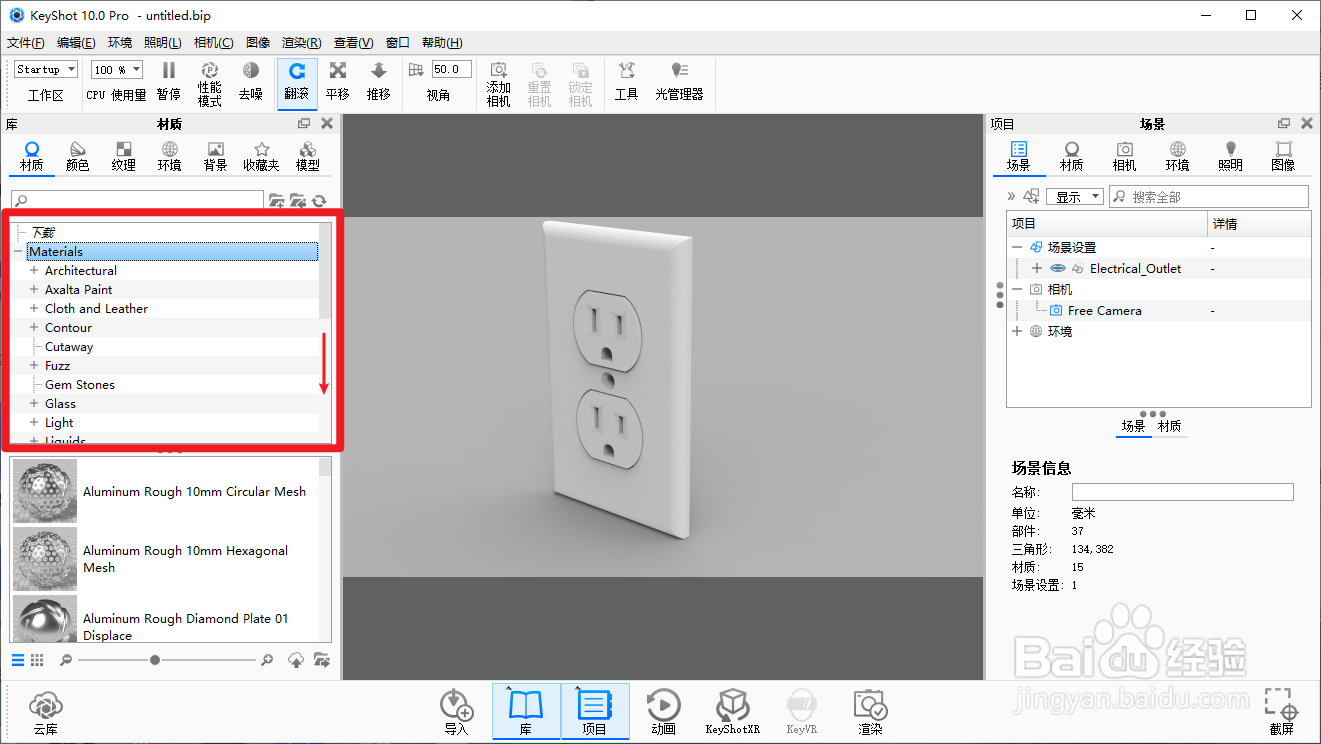Switch project panel to 图像 tab
This screenshot has width=1321, height=744.
[1283, 156]
